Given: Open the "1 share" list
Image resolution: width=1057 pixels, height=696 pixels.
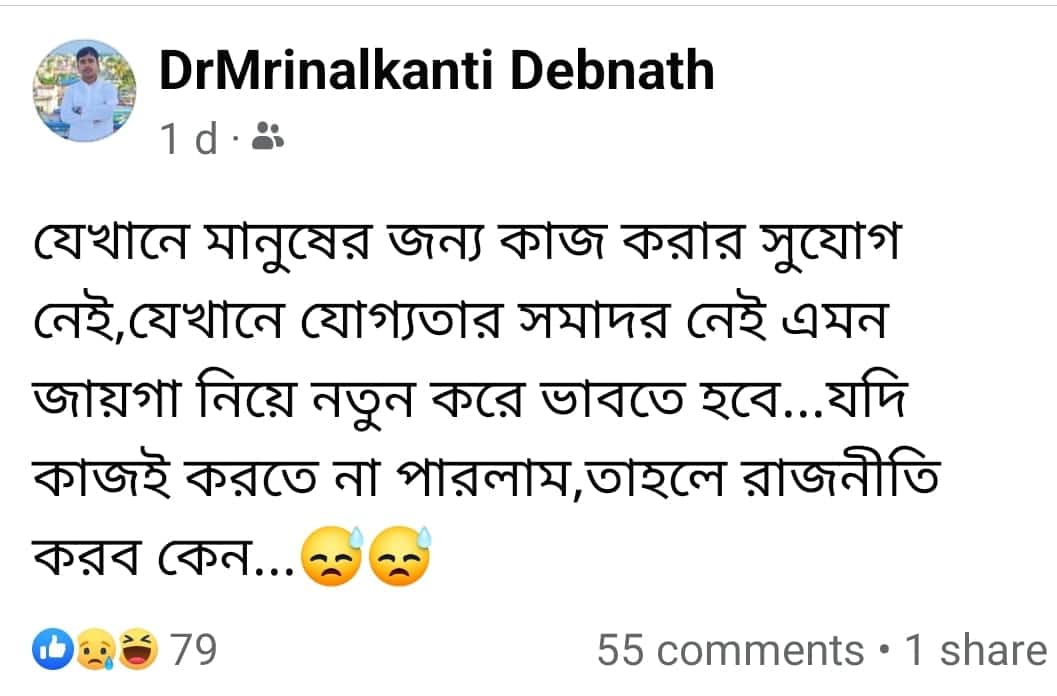Looking at the screenshot, I should [974, 651].
